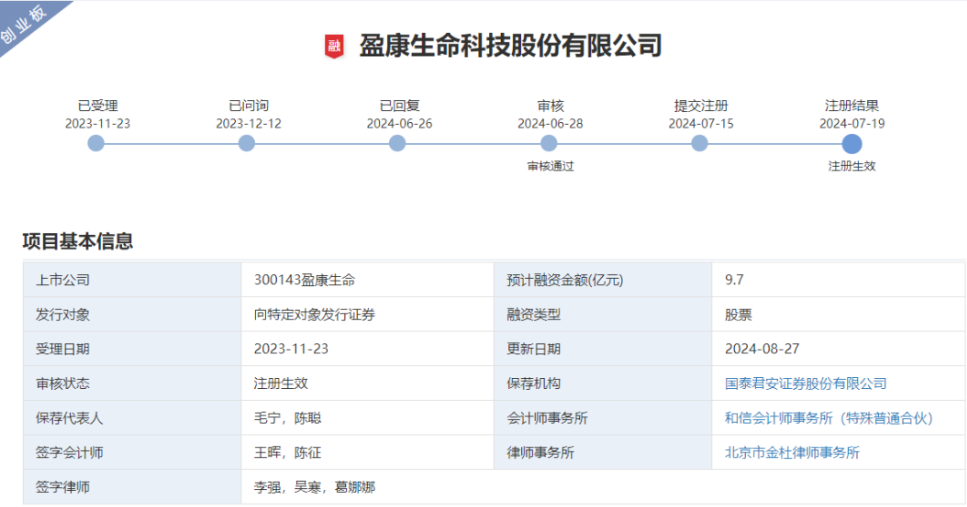Click the 已问询 timeline node dot
Image resolution: width=967 pixels, height=507 pixels.
(247, 144)
